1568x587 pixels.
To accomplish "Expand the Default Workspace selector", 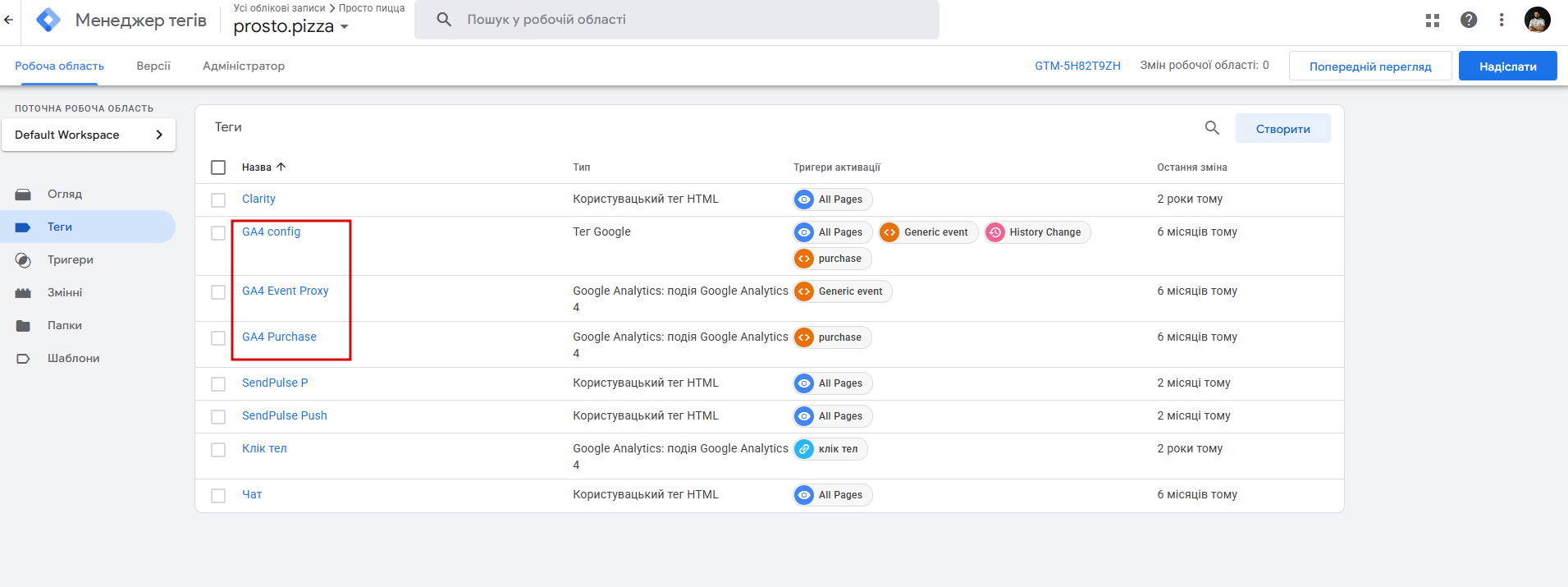I will (89, 135).
